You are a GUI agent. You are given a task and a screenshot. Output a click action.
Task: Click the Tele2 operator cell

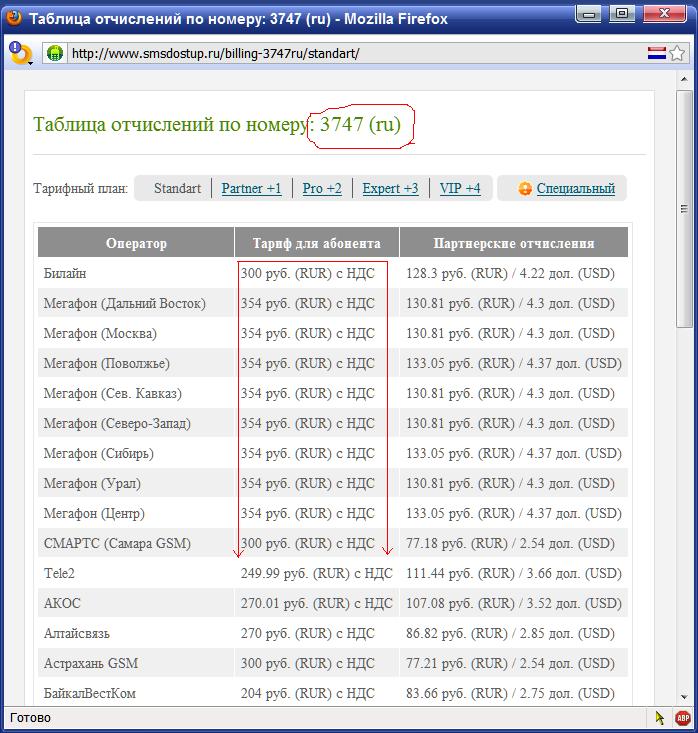[x=136, y=573]
